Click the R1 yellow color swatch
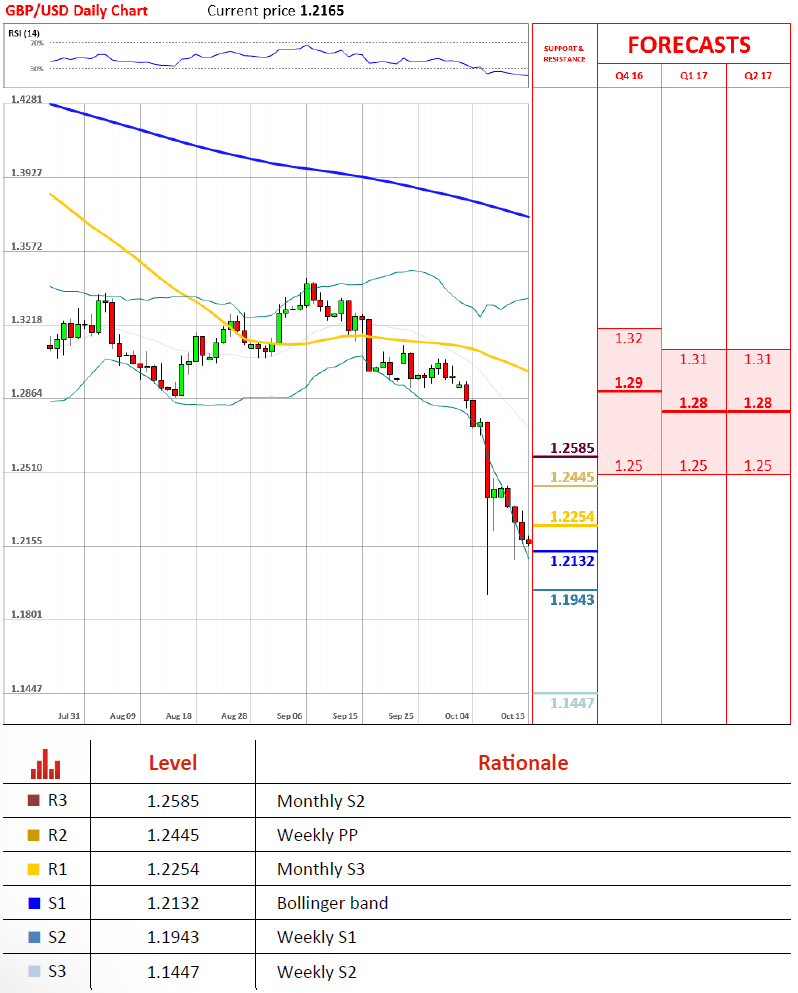798x993 pixels. click(34, 869)
